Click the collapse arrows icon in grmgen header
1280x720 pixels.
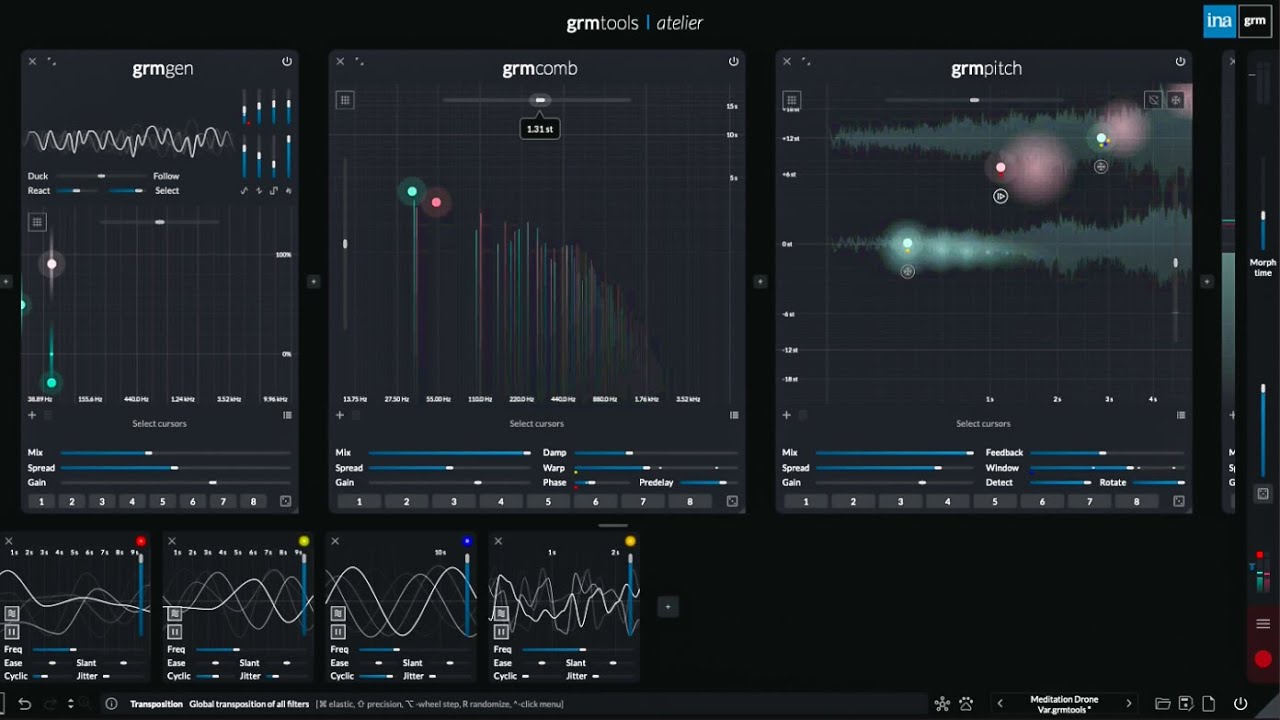point(52,62)
